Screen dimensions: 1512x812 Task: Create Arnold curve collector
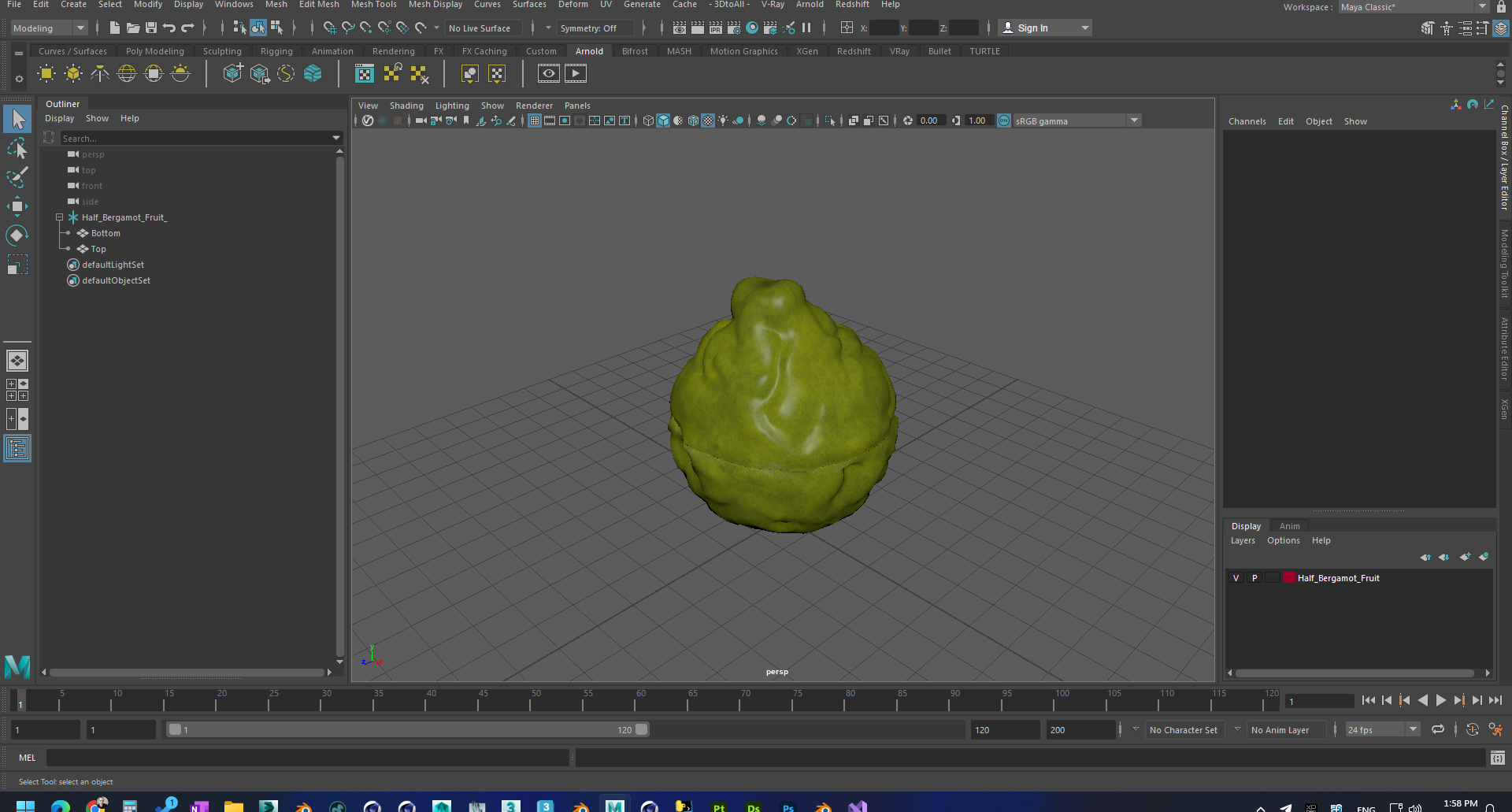tap(286, 74)
